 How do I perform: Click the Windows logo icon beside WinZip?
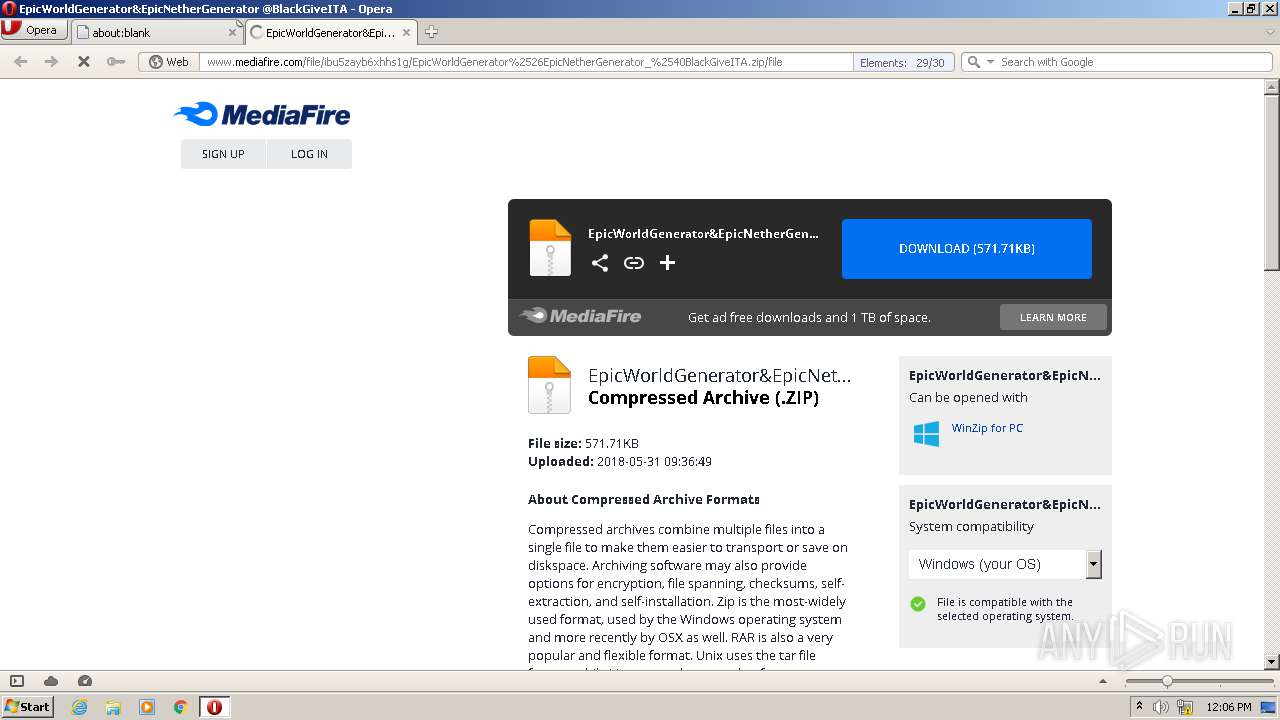(926, 433)
